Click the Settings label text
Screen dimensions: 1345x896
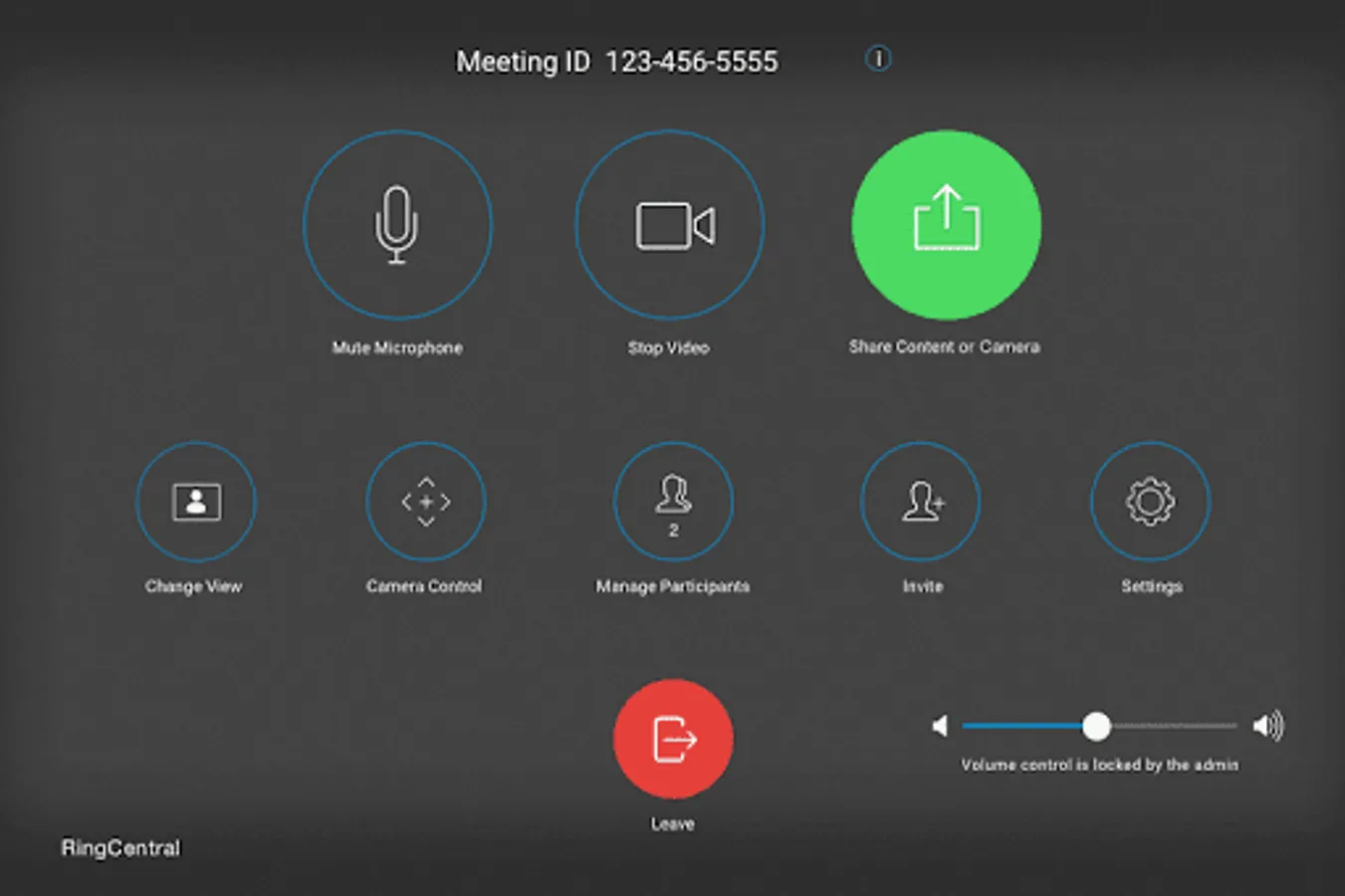click(1152, 586)
